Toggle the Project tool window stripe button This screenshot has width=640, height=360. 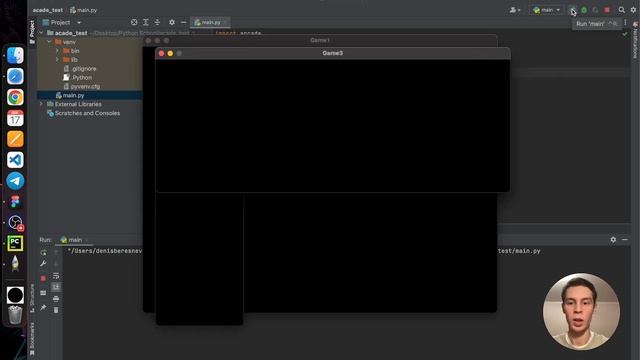pyautogui.click(x=32, y=32)
